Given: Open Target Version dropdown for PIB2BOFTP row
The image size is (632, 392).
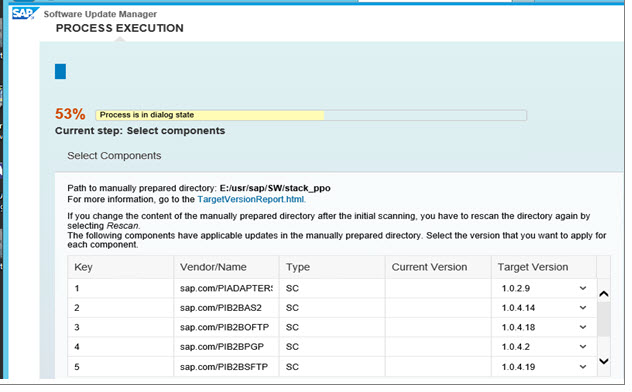Looking at the screenshot, I should 582,327.
